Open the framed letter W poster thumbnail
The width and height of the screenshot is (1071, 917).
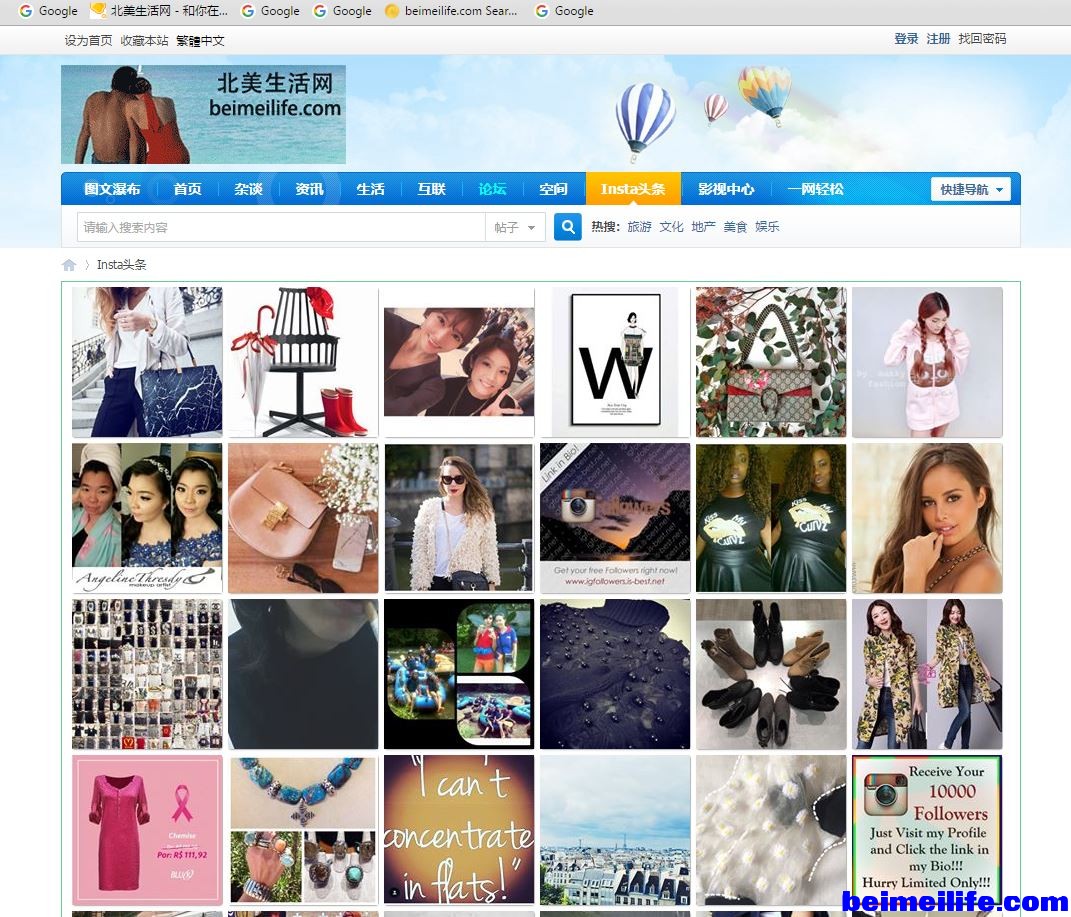coord(615,362)
